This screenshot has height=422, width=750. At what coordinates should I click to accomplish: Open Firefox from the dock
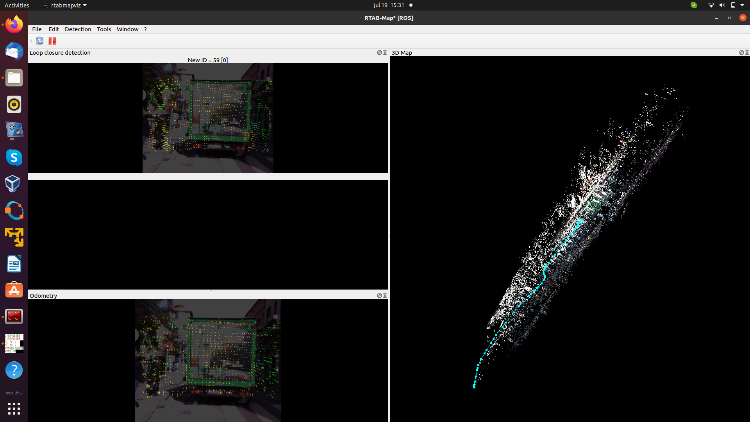[14, 25]
